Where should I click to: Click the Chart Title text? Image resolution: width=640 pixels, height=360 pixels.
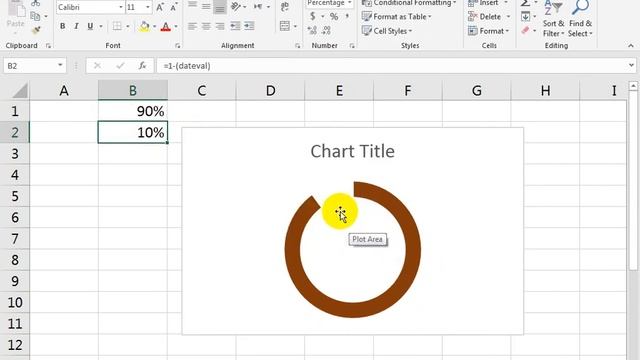[353, 151]
